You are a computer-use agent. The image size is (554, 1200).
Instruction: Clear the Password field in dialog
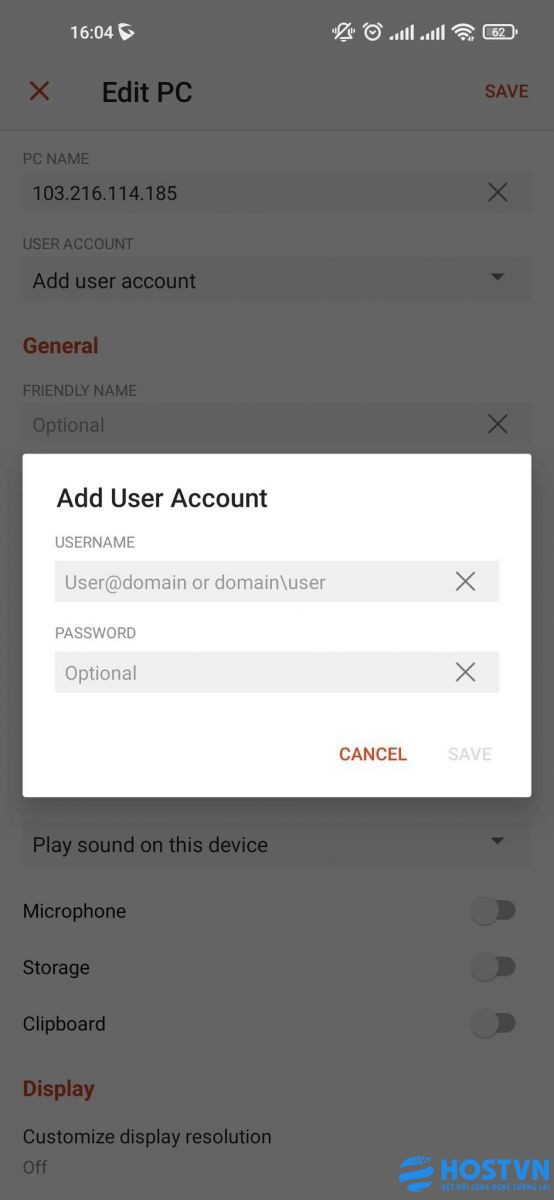point(465,672)
